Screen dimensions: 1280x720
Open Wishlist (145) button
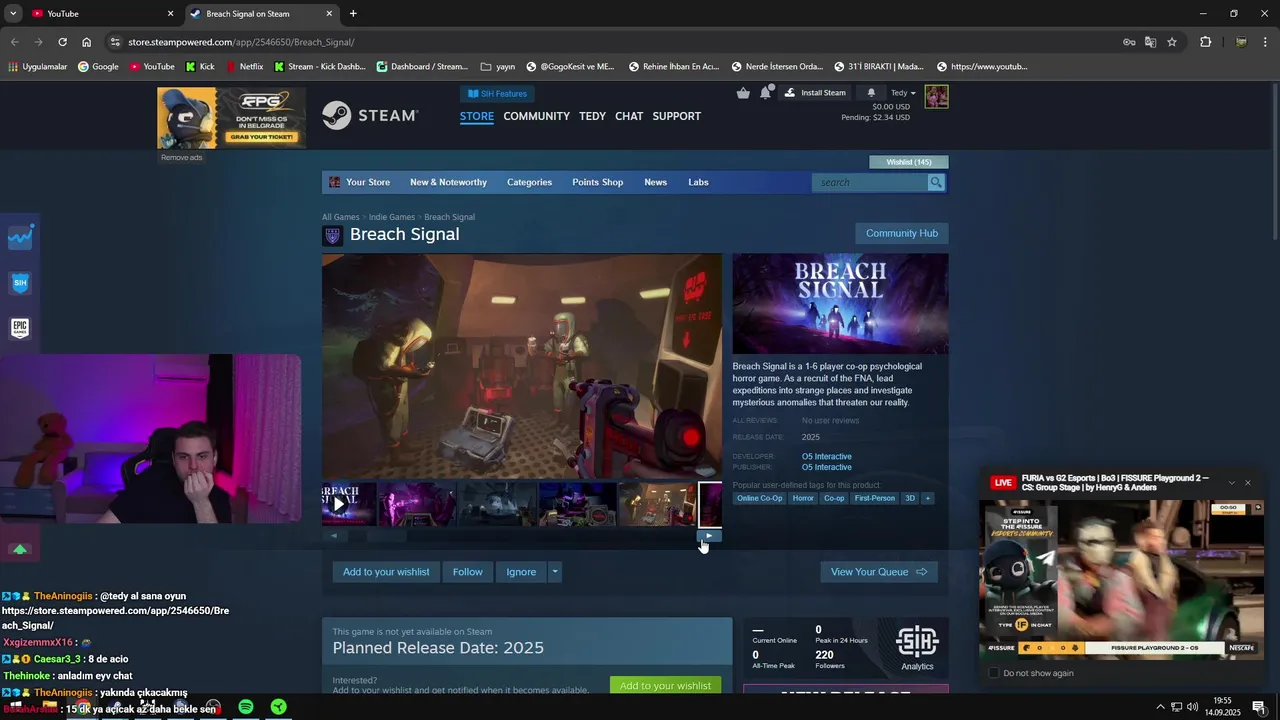coord(909,162)
